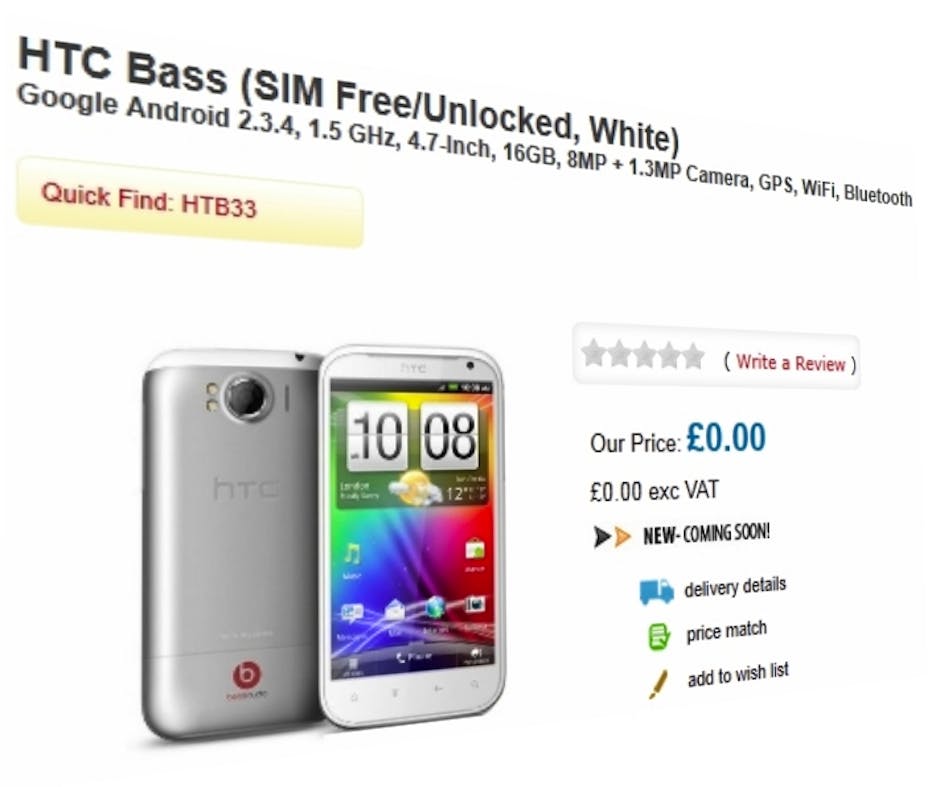Image resolution: width=940 pixels, height=787 pixels.
Task: Click the £0.00 exc VAT text
Action: click(653, 491)
